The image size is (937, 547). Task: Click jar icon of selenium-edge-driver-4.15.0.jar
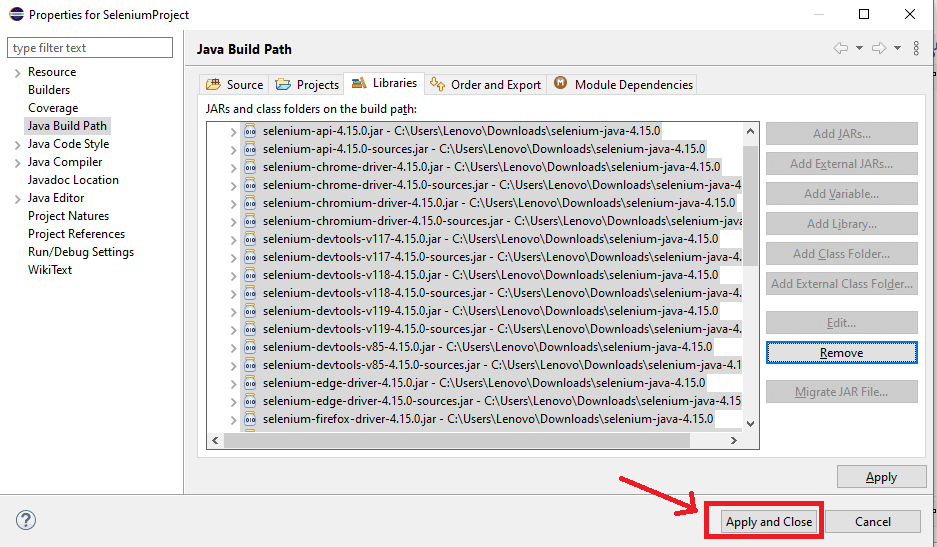[250, 383]
